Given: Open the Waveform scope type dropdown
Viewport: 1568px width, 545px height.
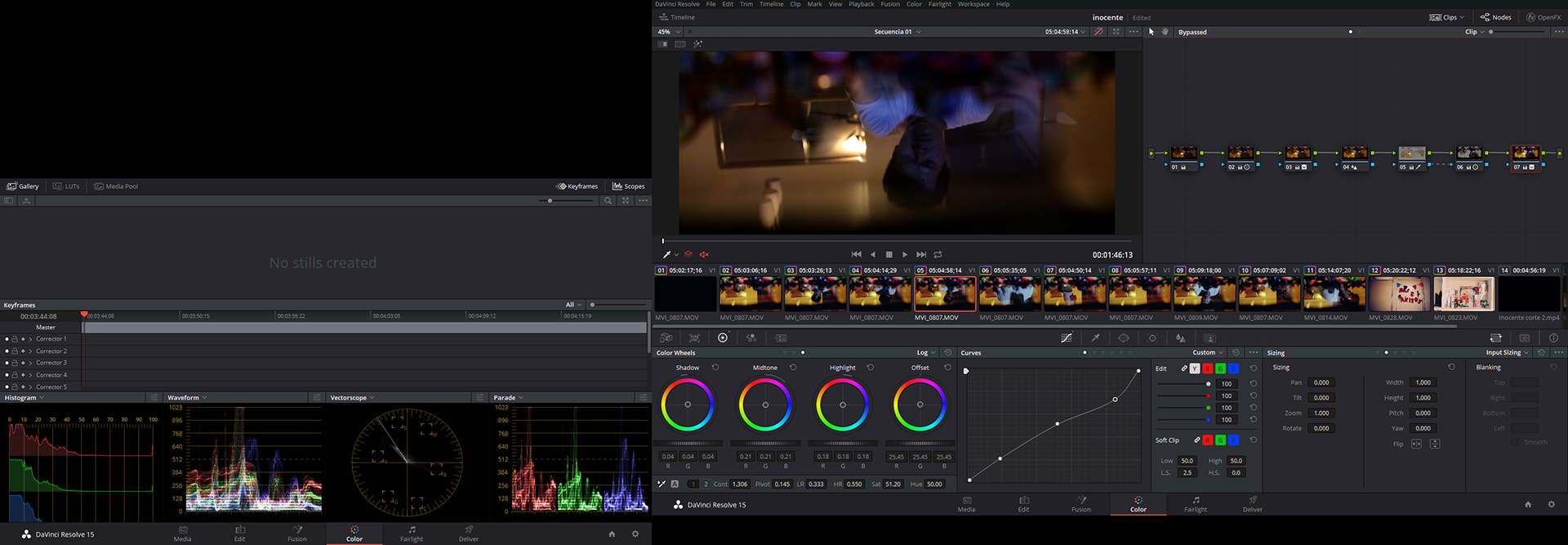Looking at the screenshot, I should (x=187, y=398).
